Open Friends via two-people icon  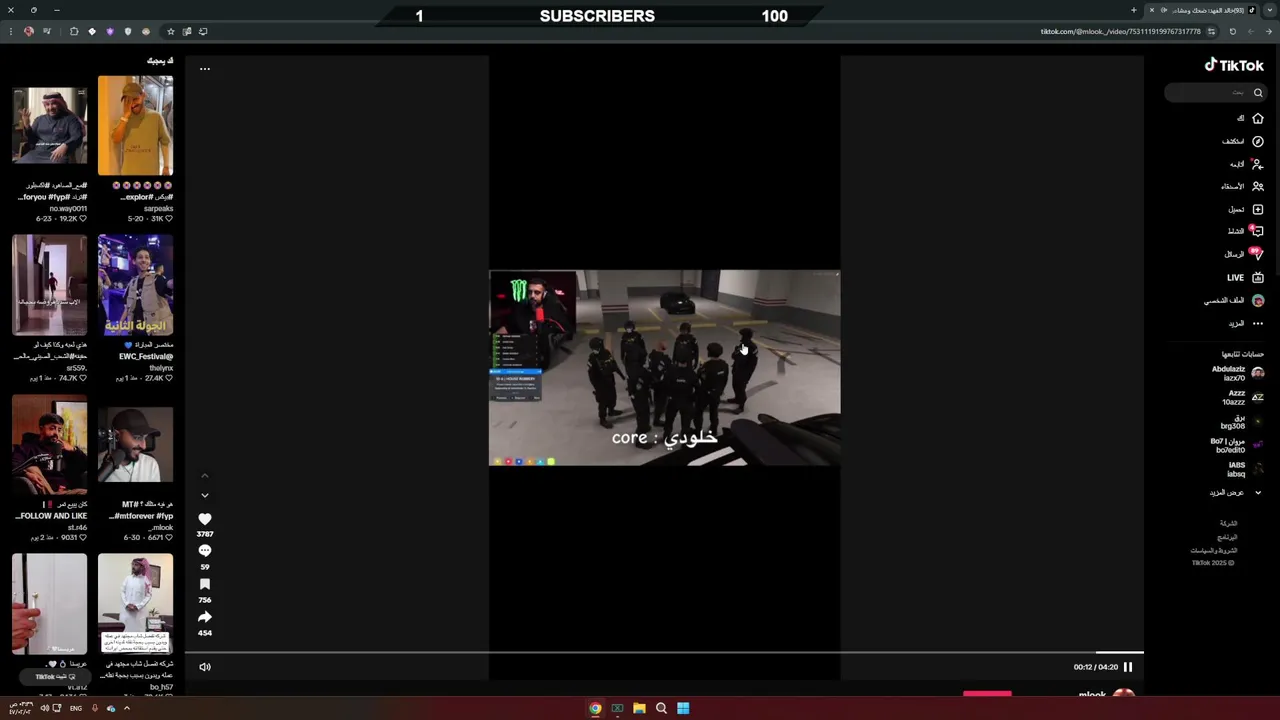[x=1258, y=186]
